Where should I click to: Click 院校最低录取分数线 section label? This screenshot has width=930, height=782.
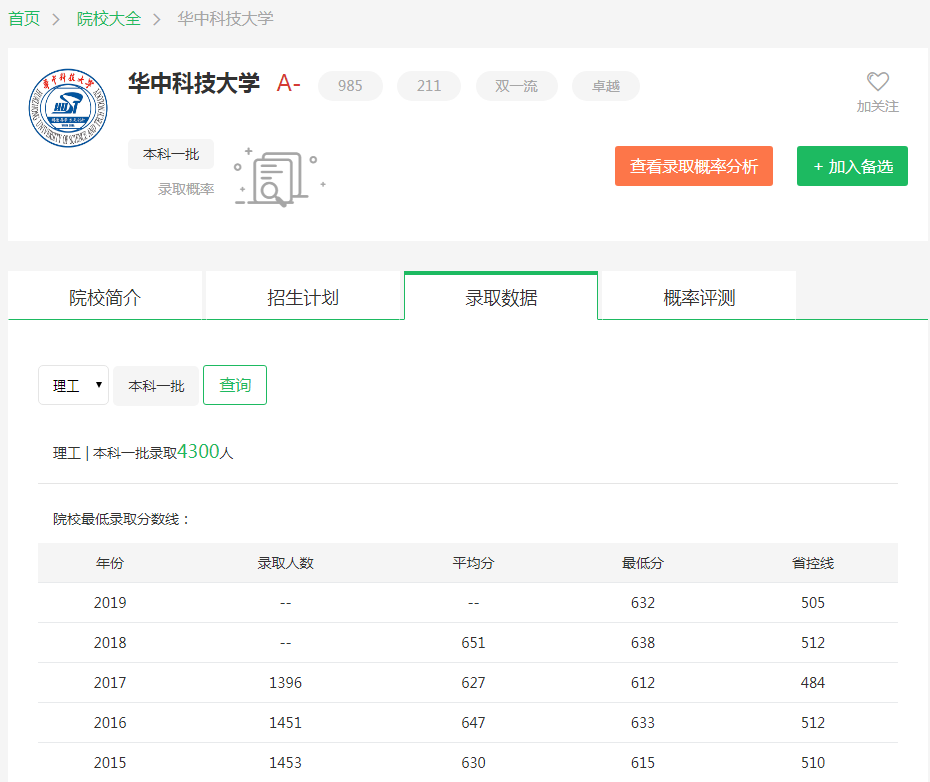click(120, 519)
